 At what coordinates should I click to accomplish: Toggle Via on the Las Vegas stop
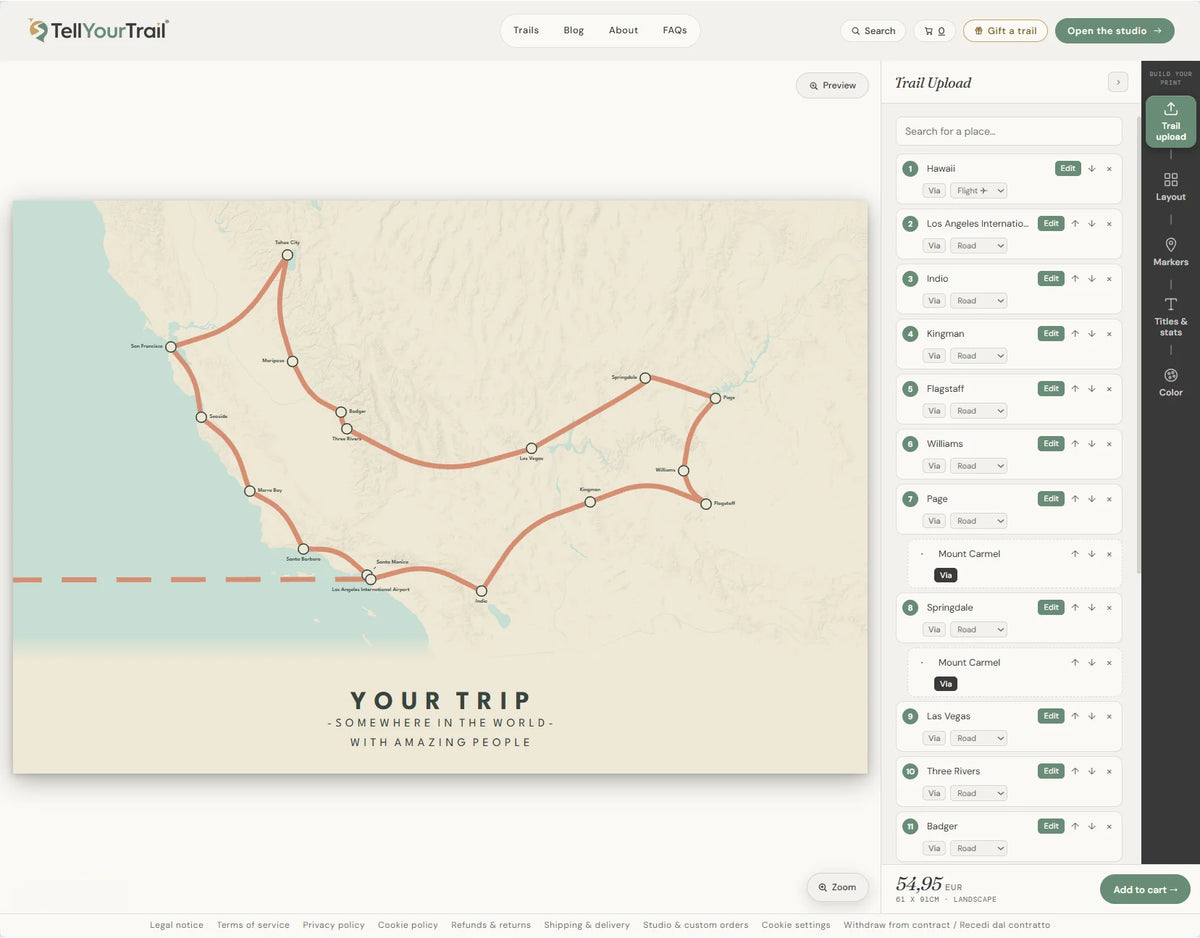934,738
